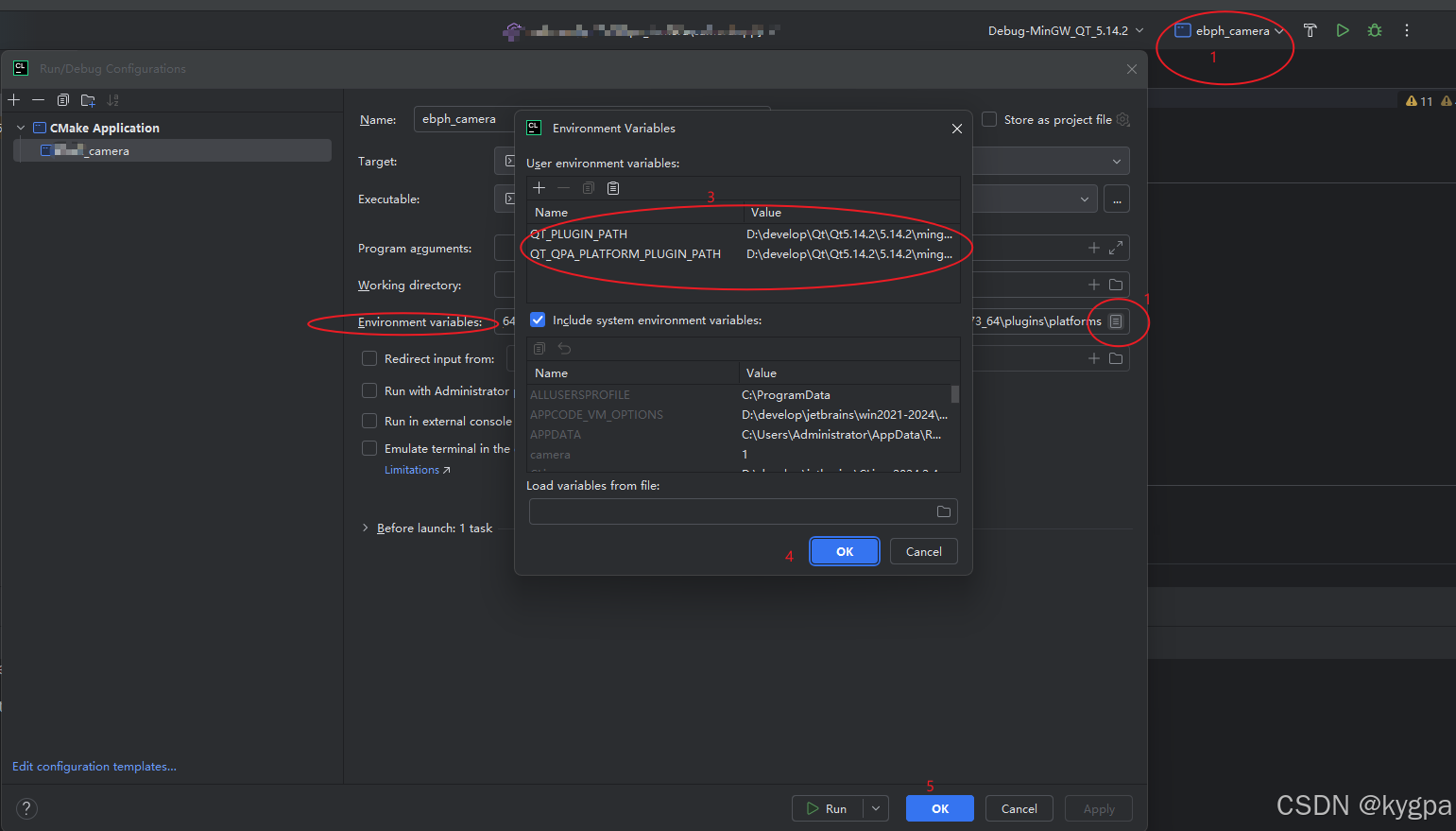Screen dimensions: 1456x831
Task: Create a new folder in configurations toolbar
Action: (x=88, y=99)
